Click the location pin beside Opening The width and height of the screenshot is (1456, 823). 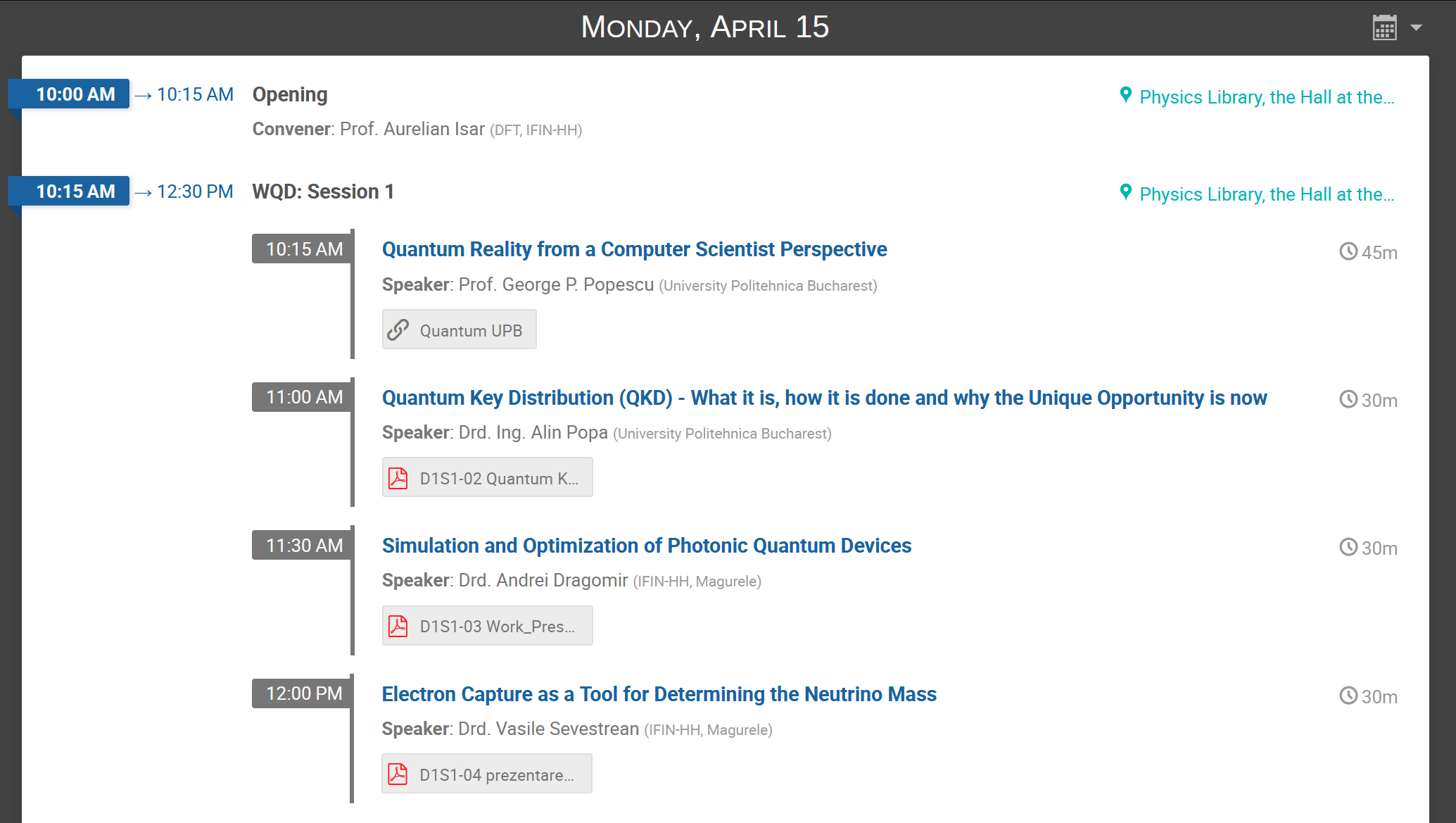1126,95
